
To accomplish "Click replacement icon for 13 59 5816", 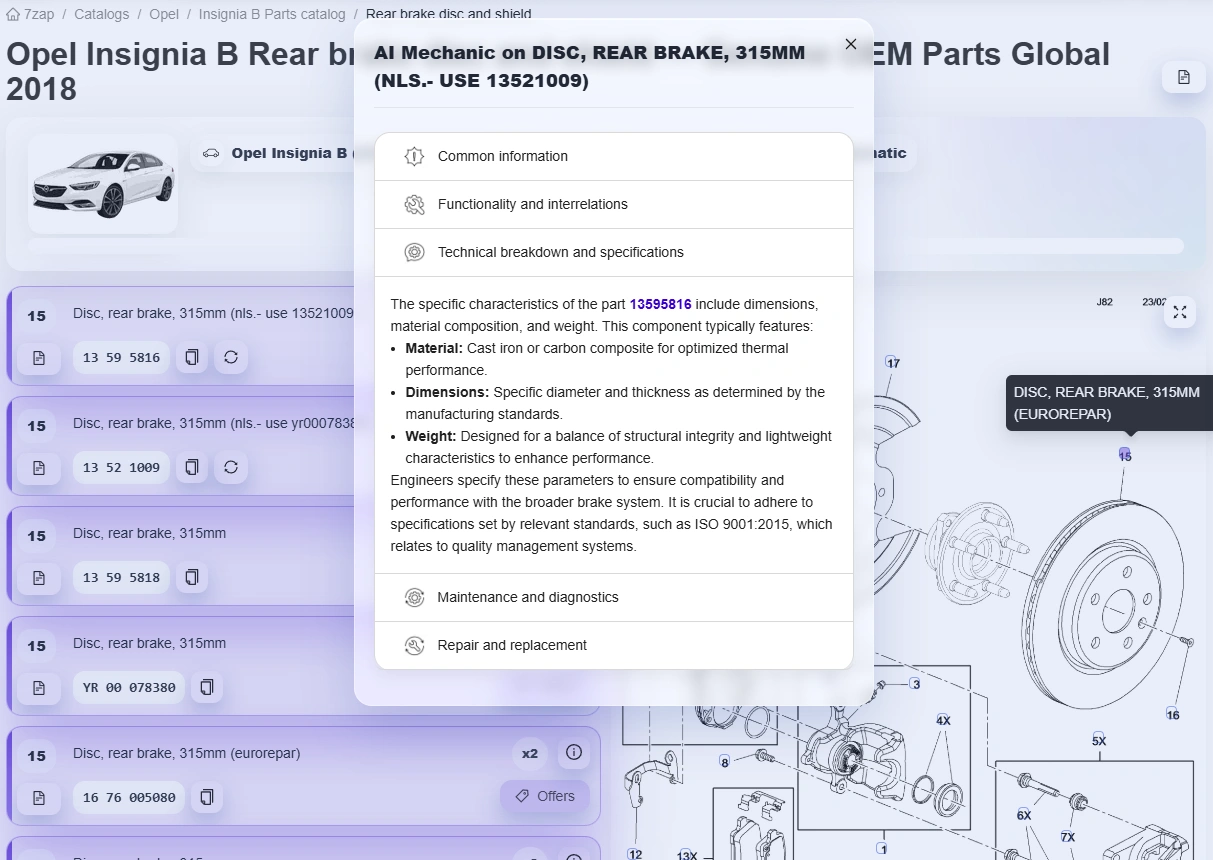I will tap(231, 357).
